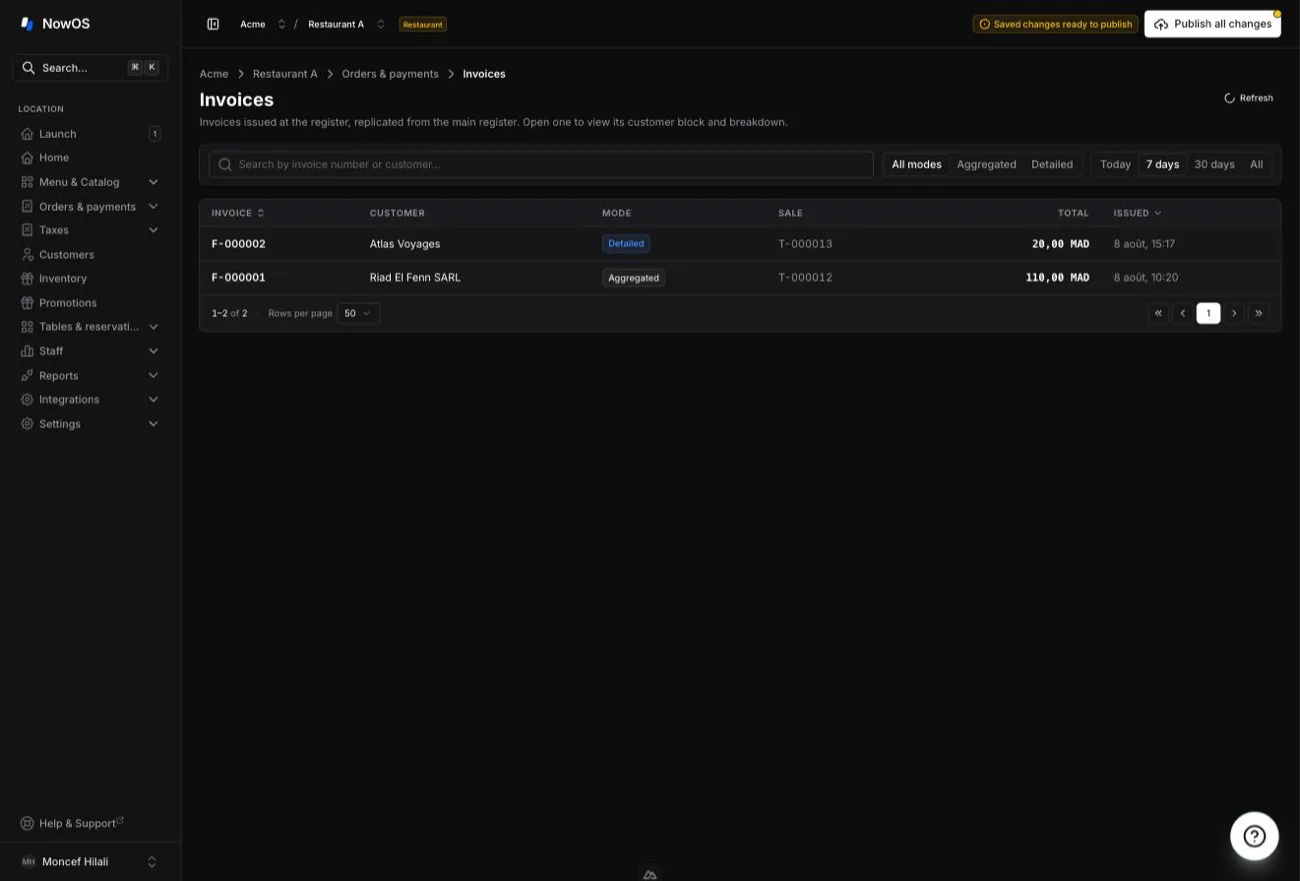The height and width of the screenshot is (881, 1300).
Task: Click the Menu & Catalog icon
Action: (27, 182)
